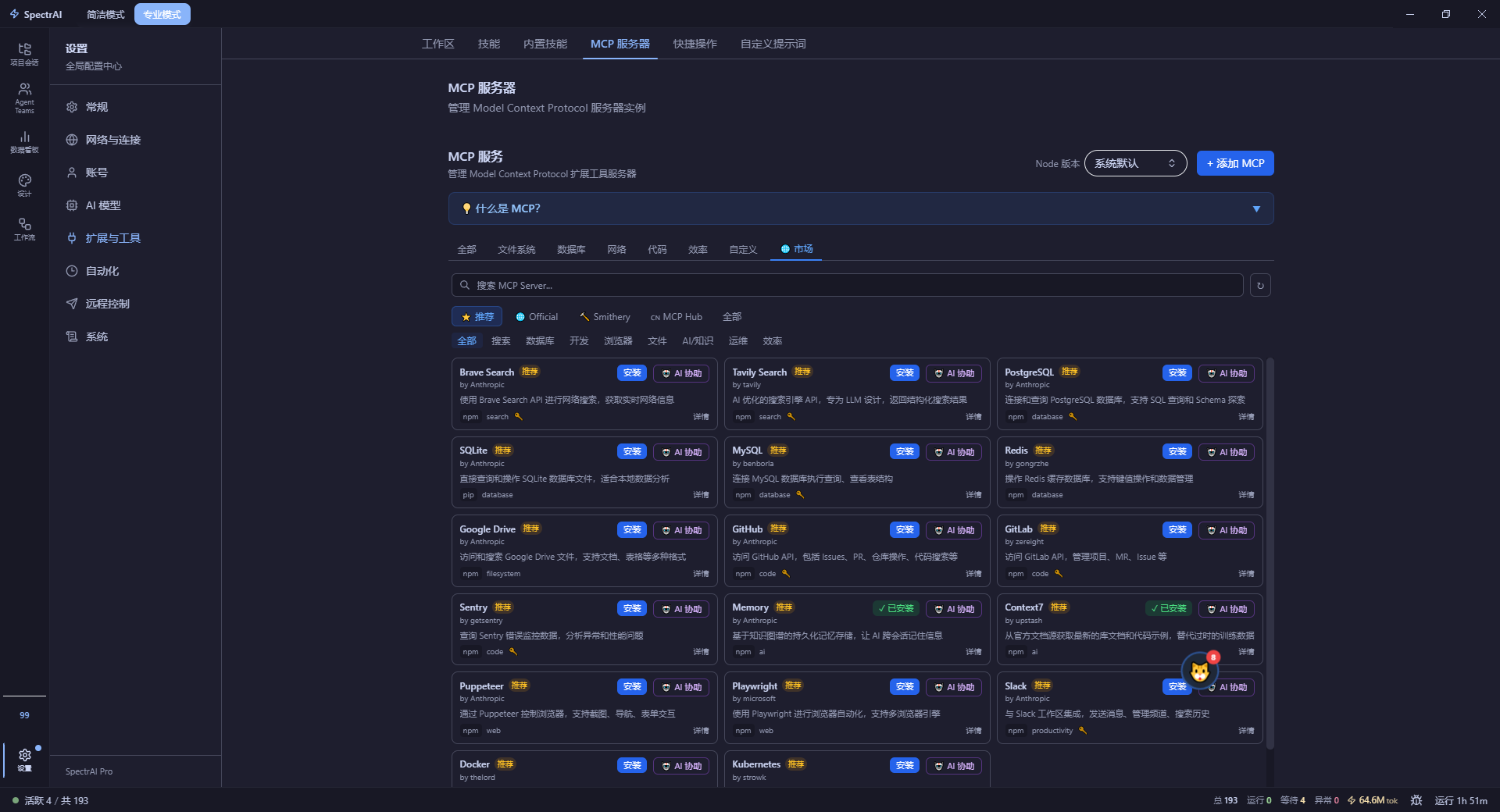1500x812 pixels.
Task: Open the 工作流 workflow icon in sidebar
Action: pyautogui.click(x=24, y=229)
